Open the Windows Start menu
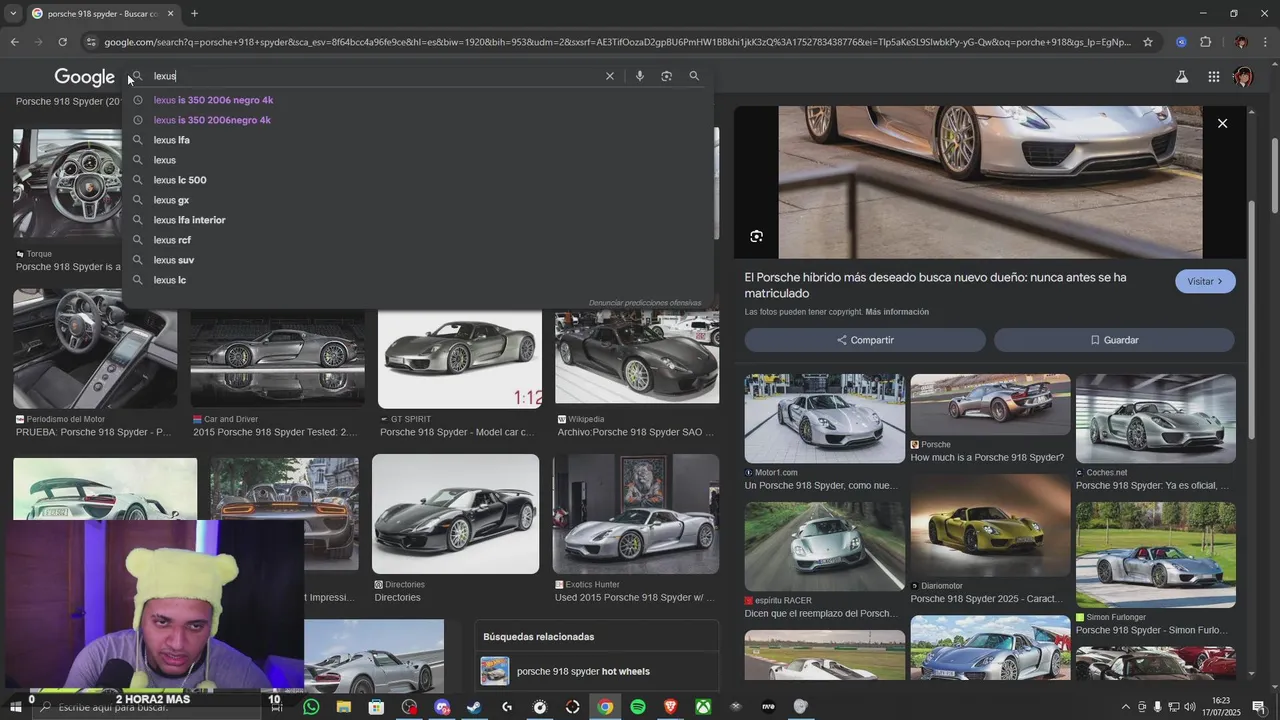 pyautogui.click(x=14, y=707)
